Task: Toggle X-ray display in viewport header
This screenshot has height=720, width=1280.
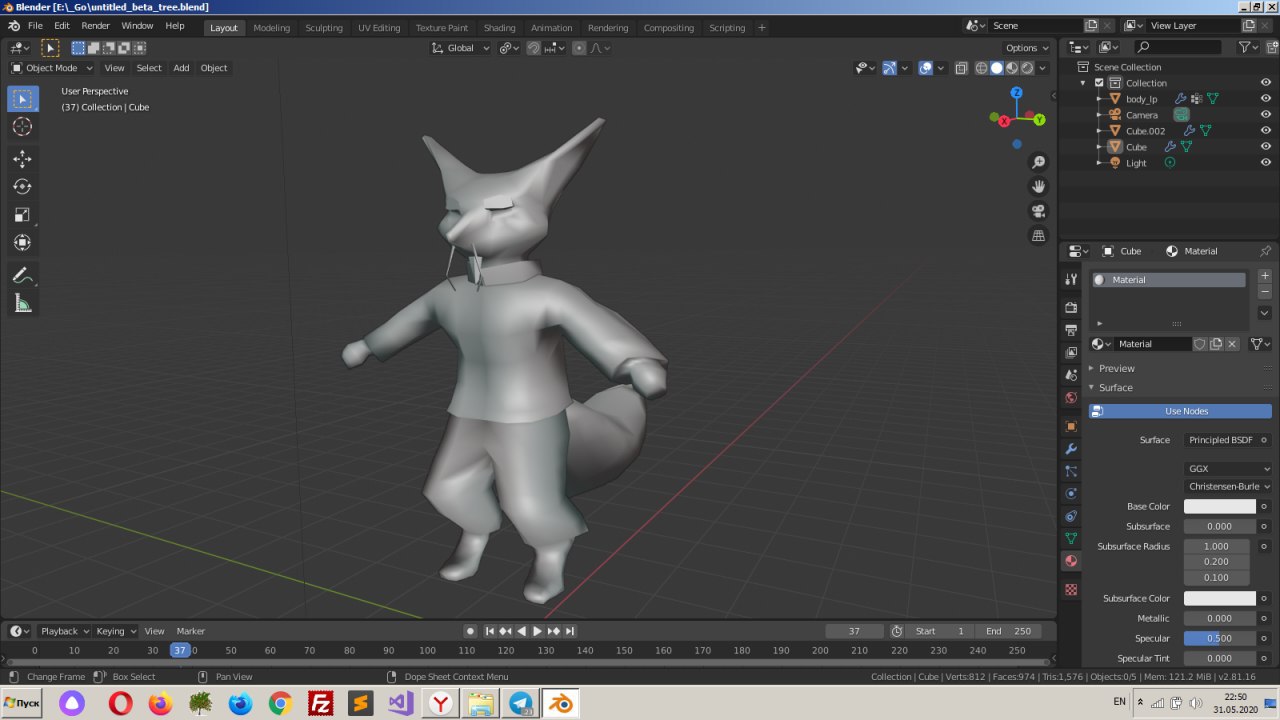Action: click(x=961, y=68)
